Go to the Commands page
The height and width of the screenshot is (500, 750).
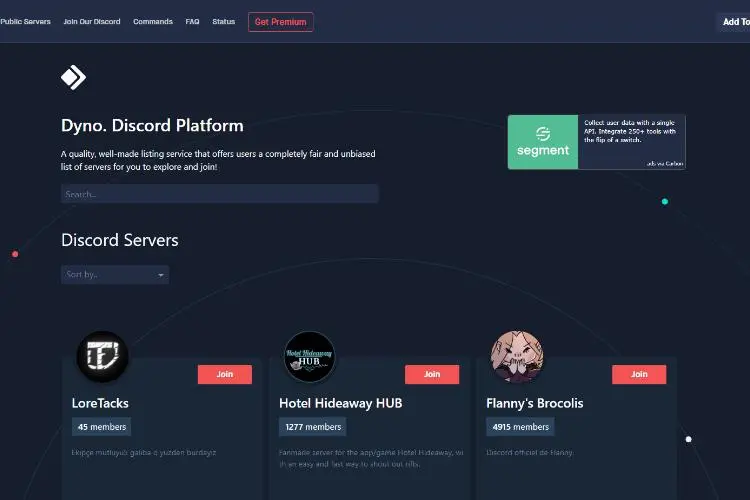(x=153, y=22)
